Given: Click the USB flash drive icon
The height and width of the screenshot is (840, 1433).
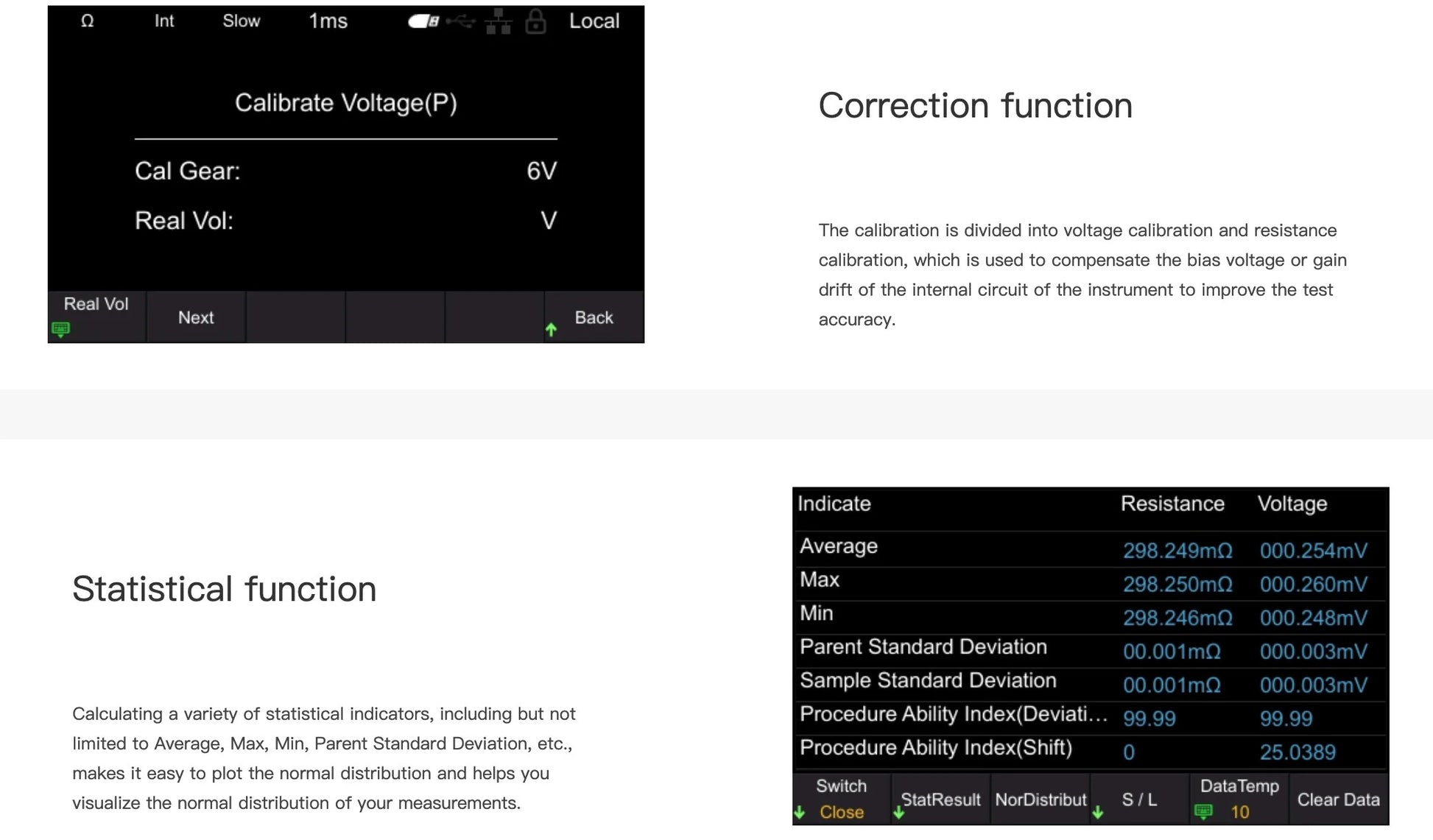Looking at the screenshot, I should click(x=423, y=21).
